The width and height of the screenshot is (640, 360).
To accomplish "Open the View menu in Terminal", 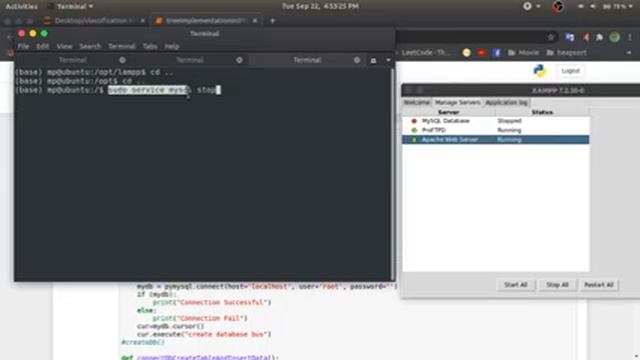I will tap(64, 47).
